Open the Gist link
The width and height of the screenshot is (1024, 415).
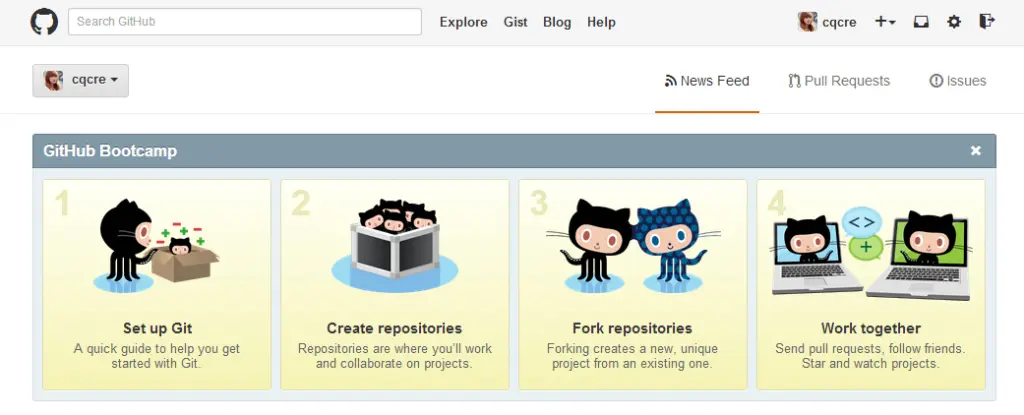tap(515, 22)
